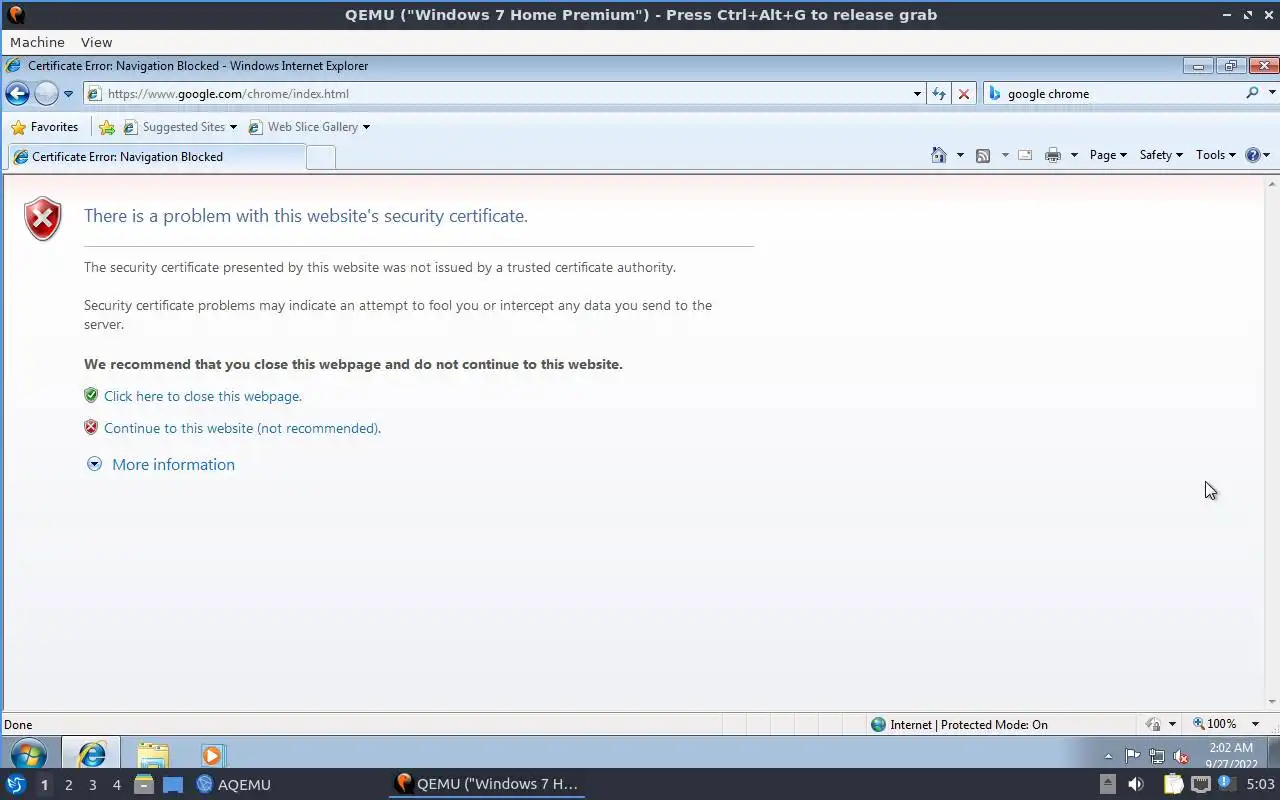1280x800 pixels.
Task: Click the RSS feeds icon
Action: 983,155
